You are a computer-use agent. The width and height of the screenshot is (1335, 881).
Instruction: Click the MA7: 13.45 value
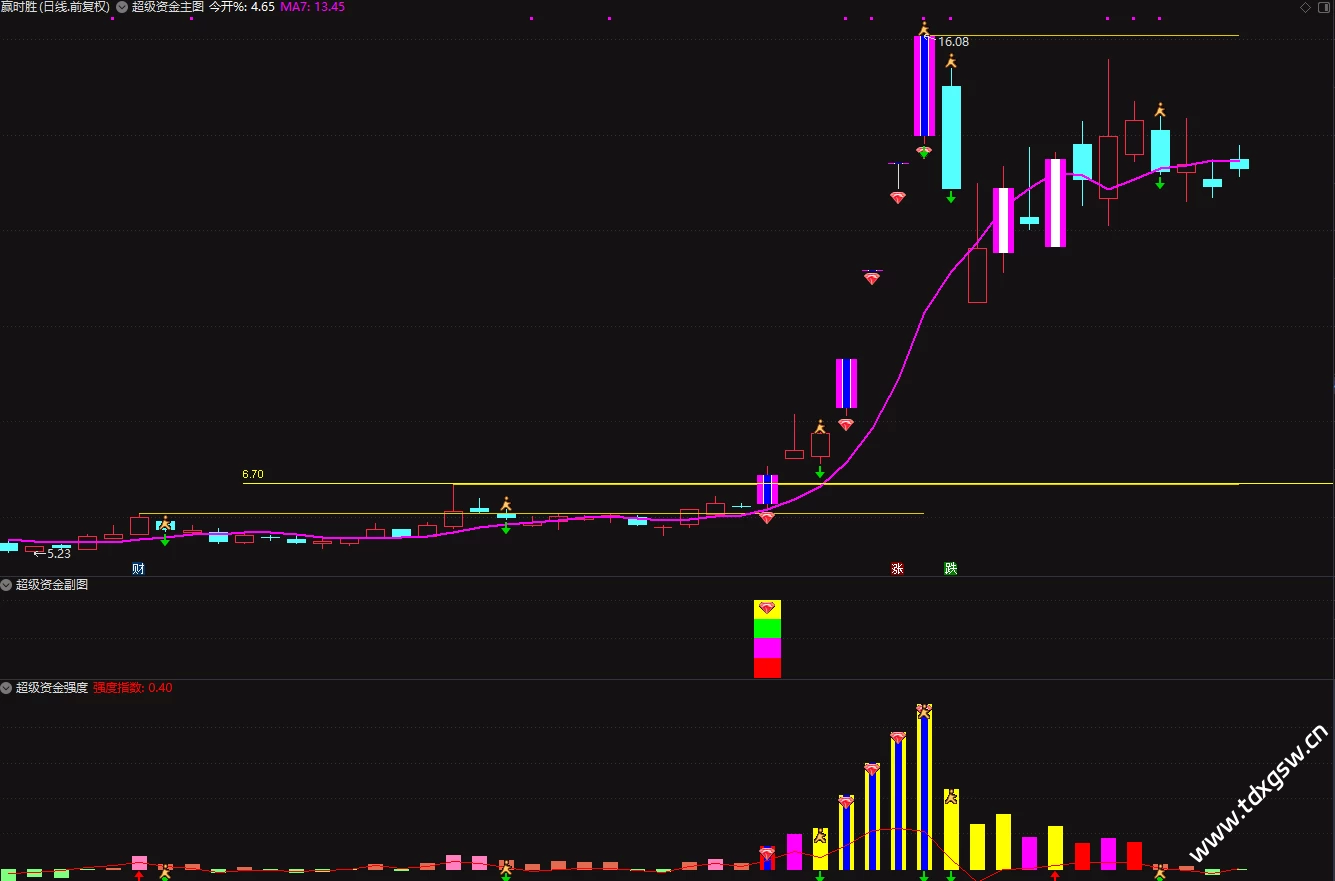(313, 7)
